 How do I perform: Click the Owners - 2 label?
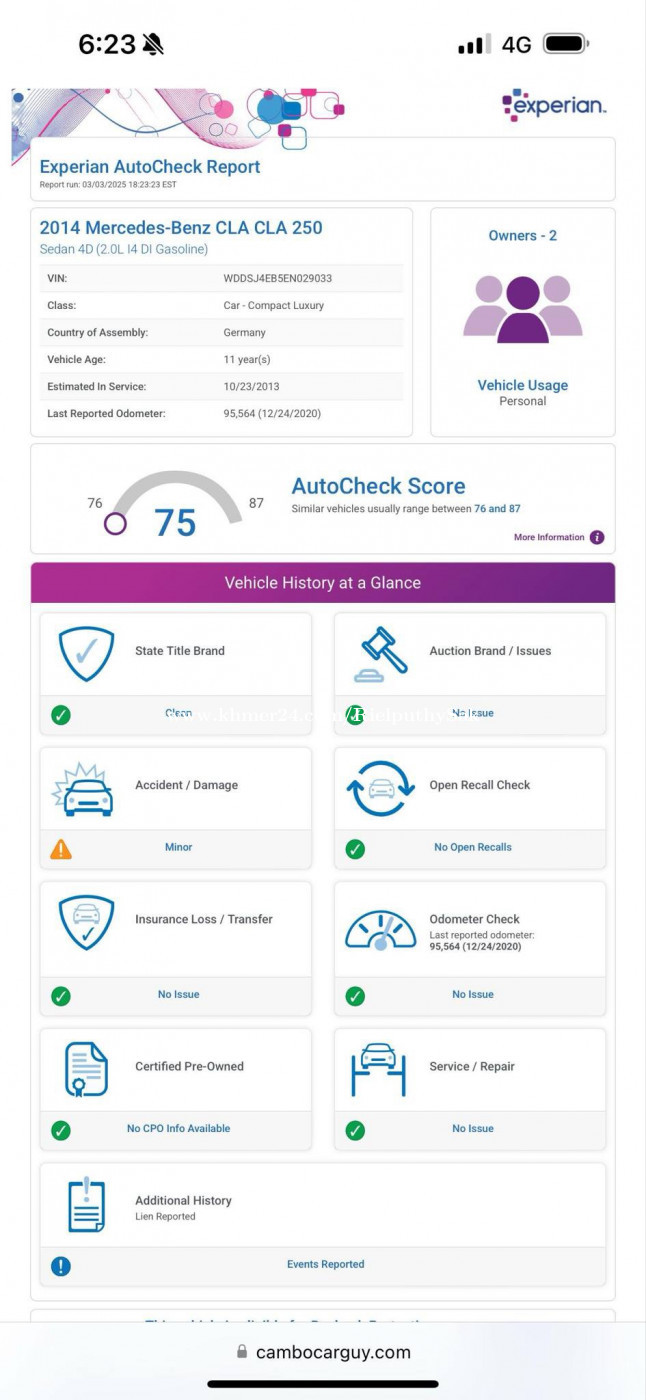pos(523,236)
